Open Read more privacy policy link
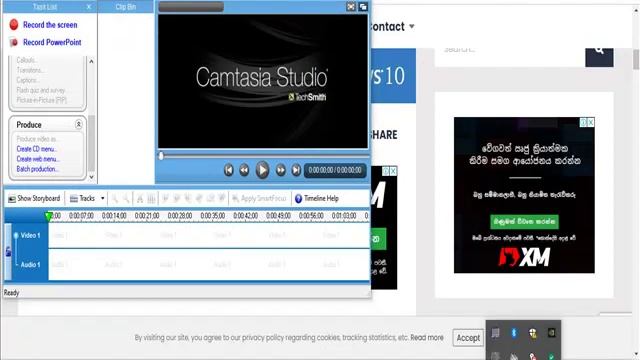Image resolution: width=640 pixels, height=360 pixels. (427, 338)
